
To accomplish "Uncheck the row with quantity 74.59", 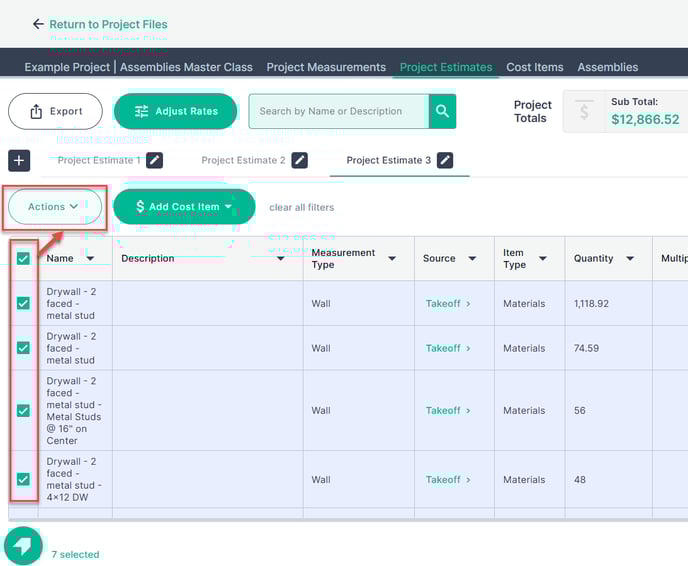I will tap(23, 348).
